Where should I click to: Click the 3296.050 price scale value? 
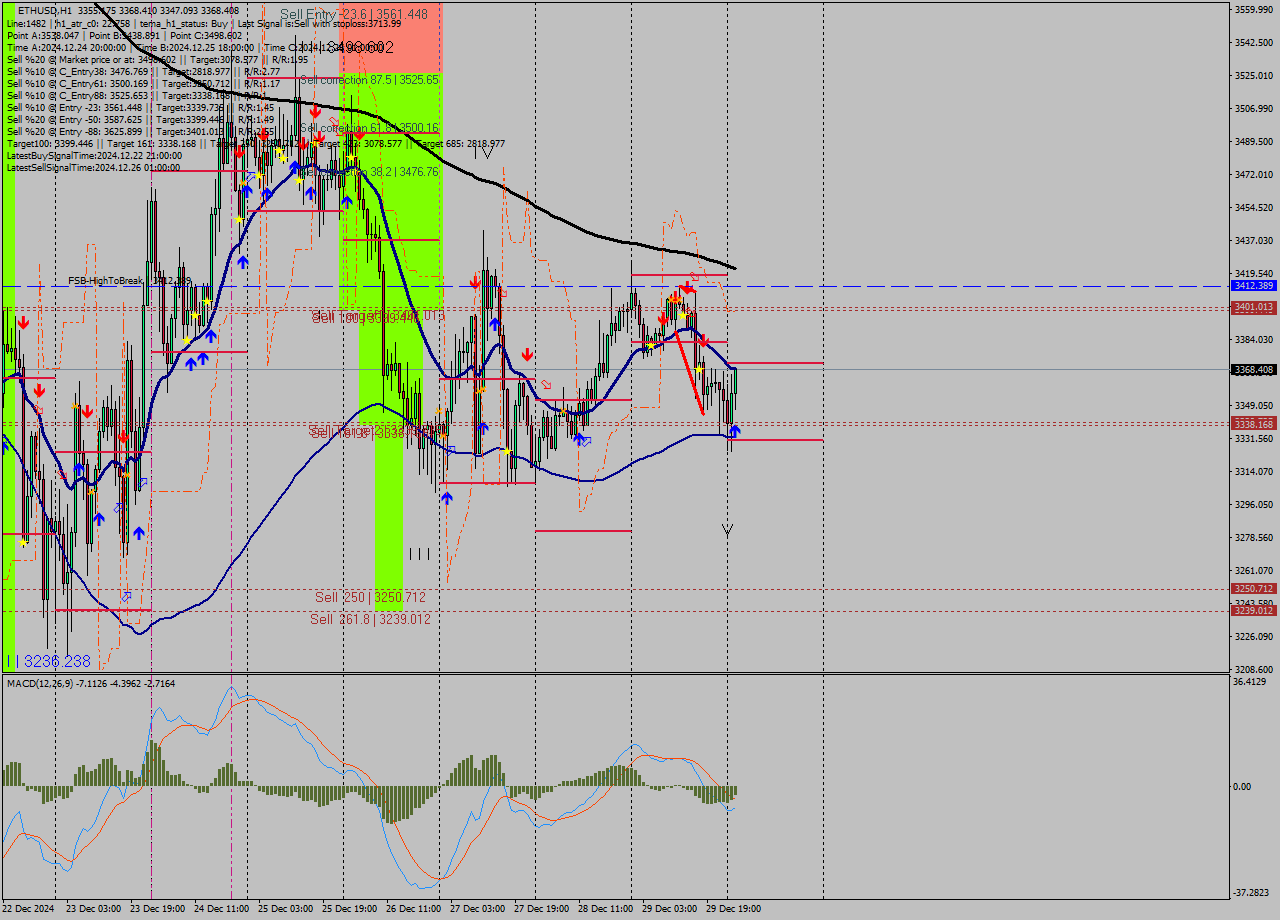1254,505
